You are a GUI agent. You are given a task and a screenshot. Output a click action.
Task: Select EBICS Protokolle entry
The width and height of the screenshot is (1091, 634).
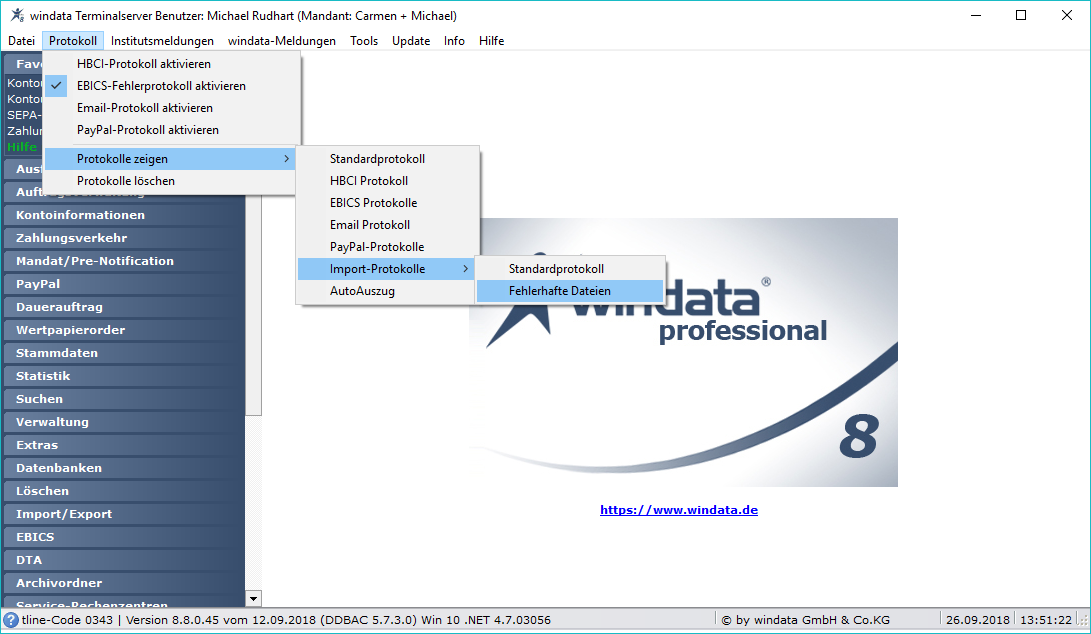click(386, 203)
